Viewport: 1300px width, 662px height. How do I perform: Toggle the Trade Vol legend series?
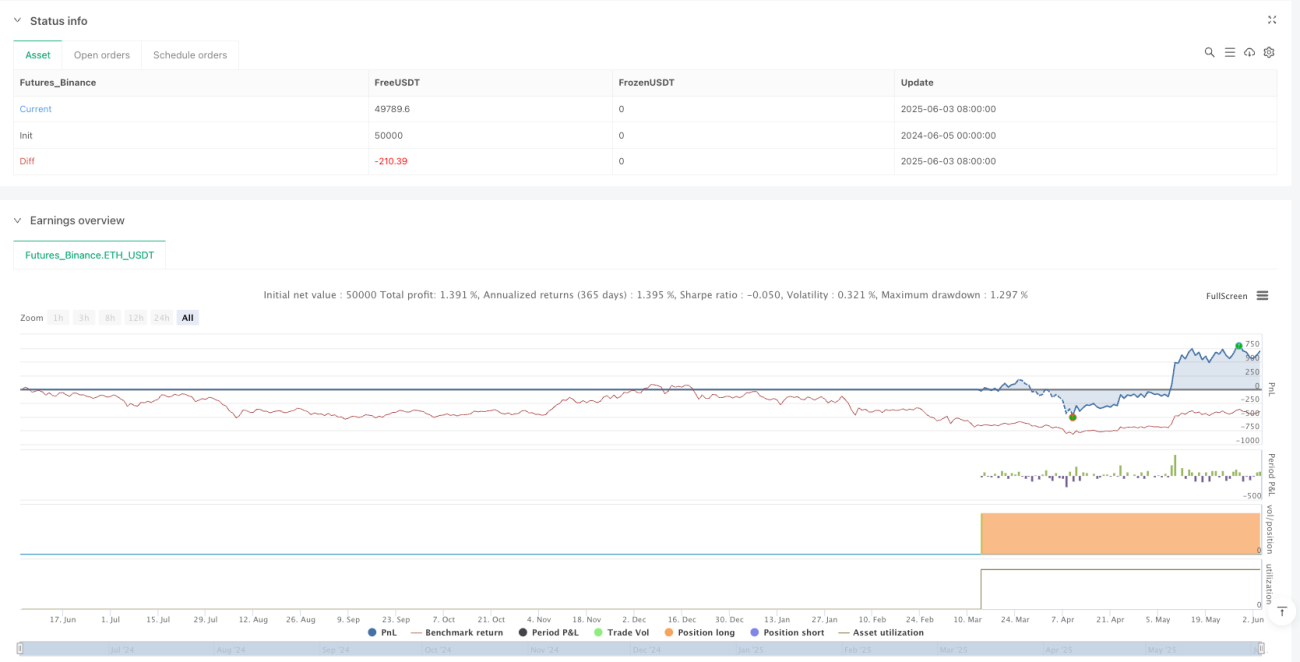click(x=621, y=632)
